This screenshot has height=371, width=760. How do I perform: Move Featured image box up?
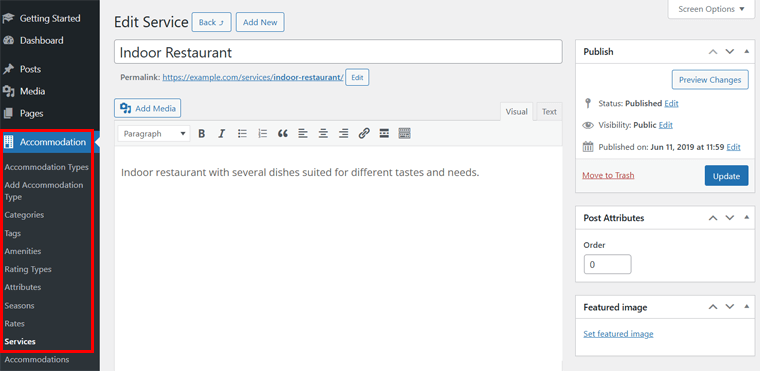click(712, 307)
